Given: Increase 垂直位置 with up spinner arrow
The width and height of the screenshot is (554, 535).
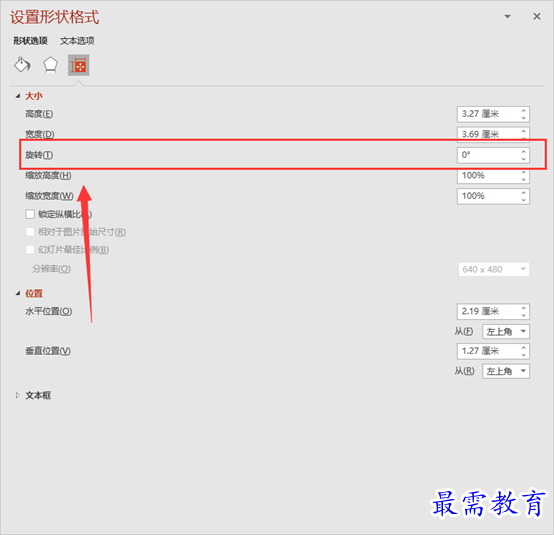Looking at the screenshot, I should [x=524, y=347].
